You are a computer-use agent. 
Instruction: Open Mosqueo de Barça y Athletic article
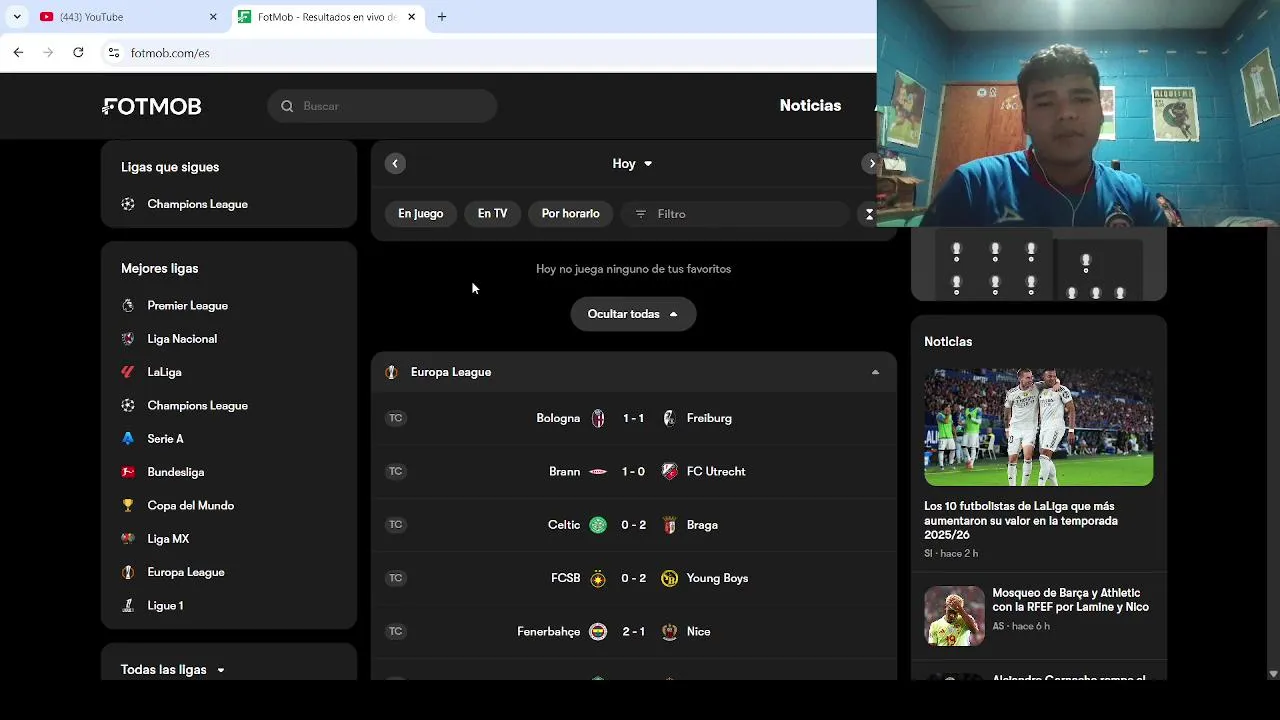point(1070,600)
